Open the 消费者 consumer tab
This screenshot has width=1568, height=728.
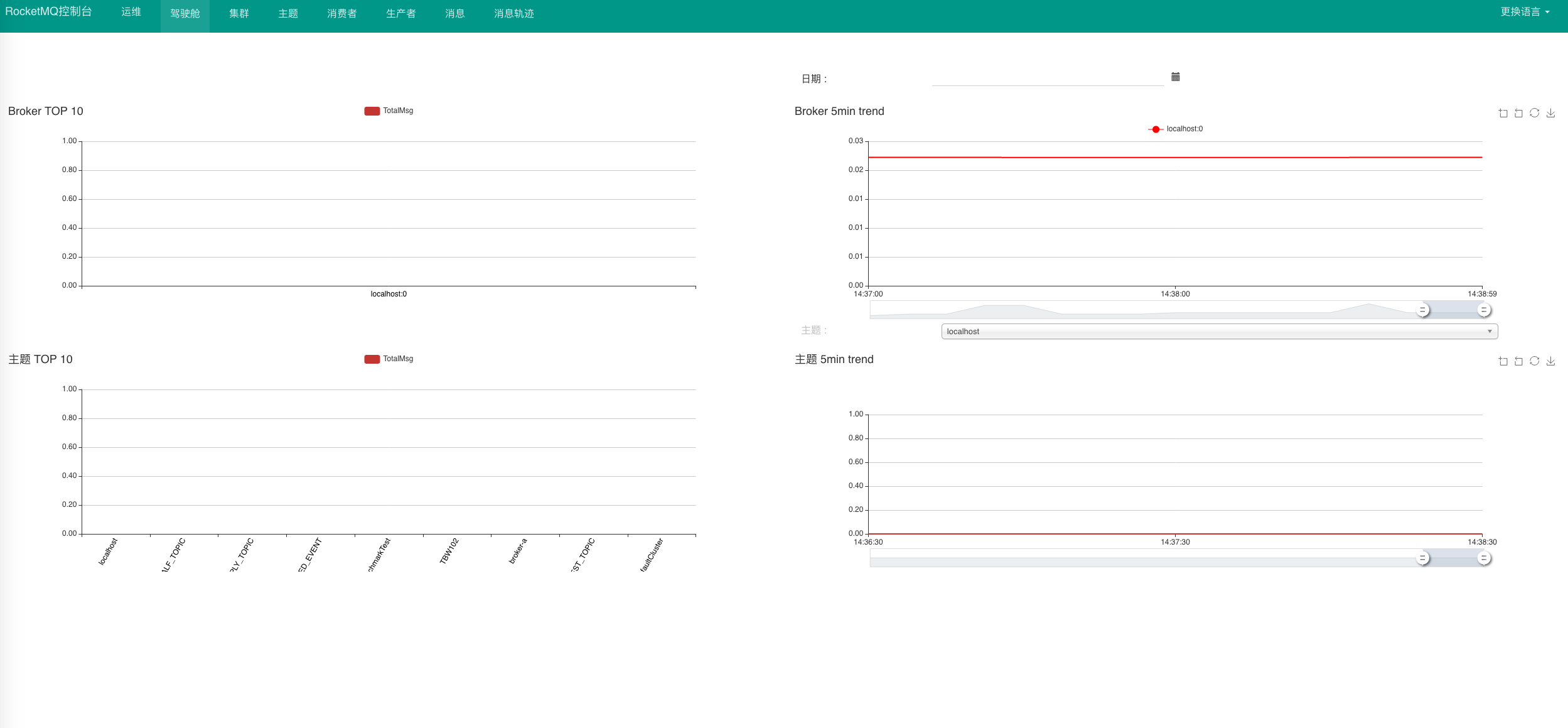coord(342,14)
